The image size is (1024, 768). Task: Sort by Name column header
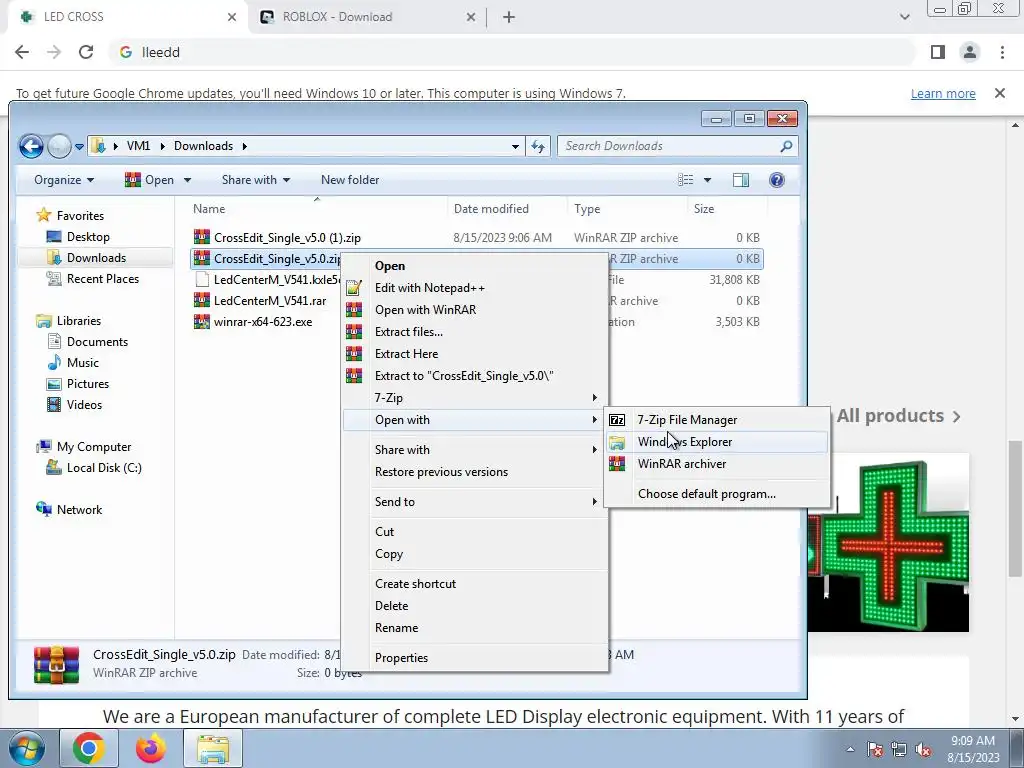pos(209,209)
